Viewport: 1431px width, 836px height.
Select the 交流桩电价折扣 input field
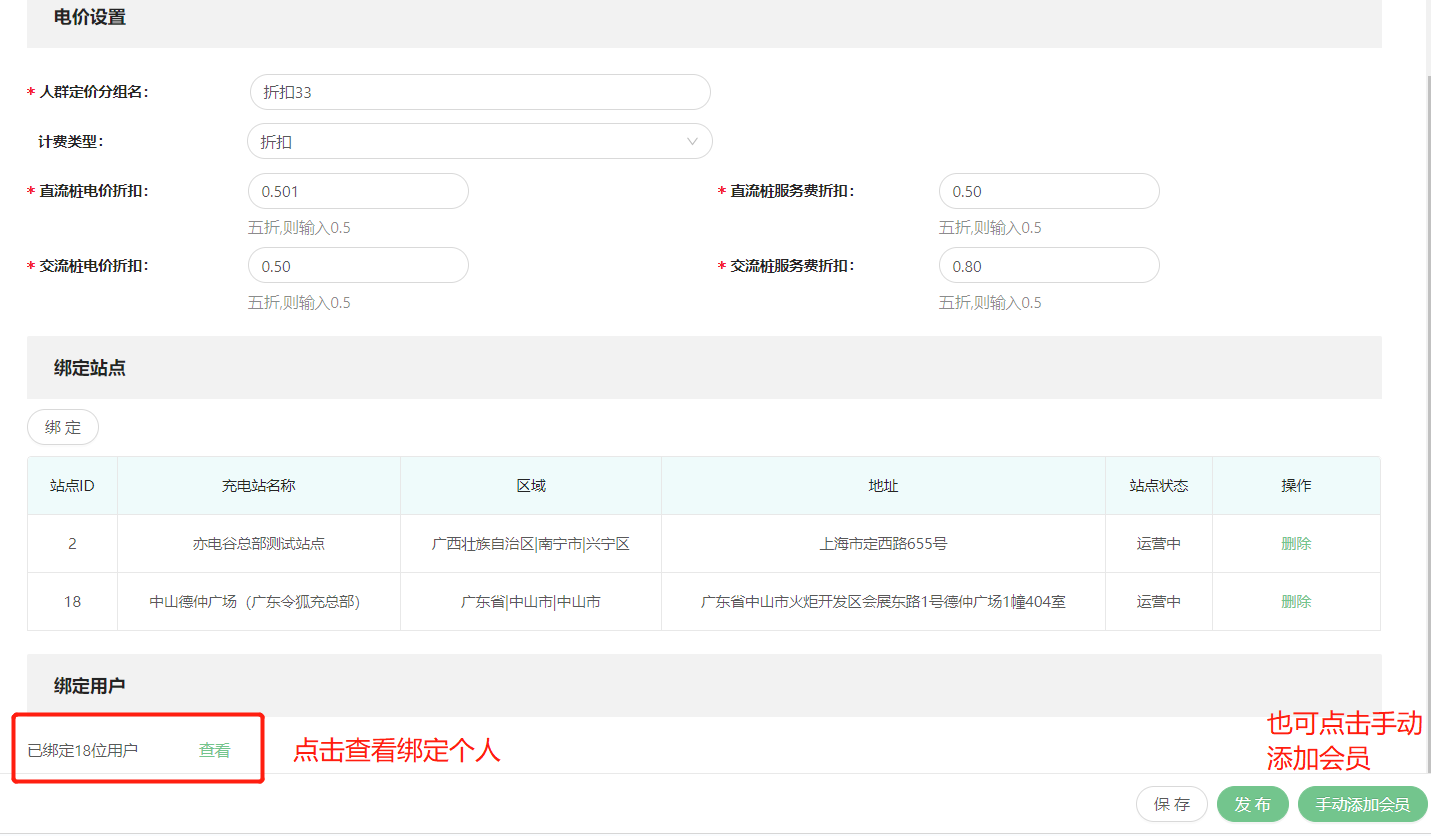(357, 266)
